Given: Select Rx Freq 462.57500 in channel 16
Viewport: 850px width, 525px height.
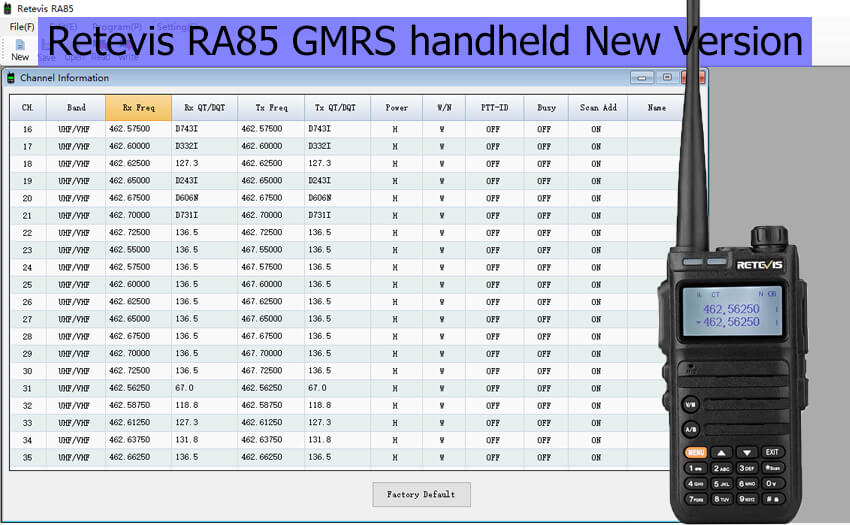Looking at the screenshot, I should [138, 129].
